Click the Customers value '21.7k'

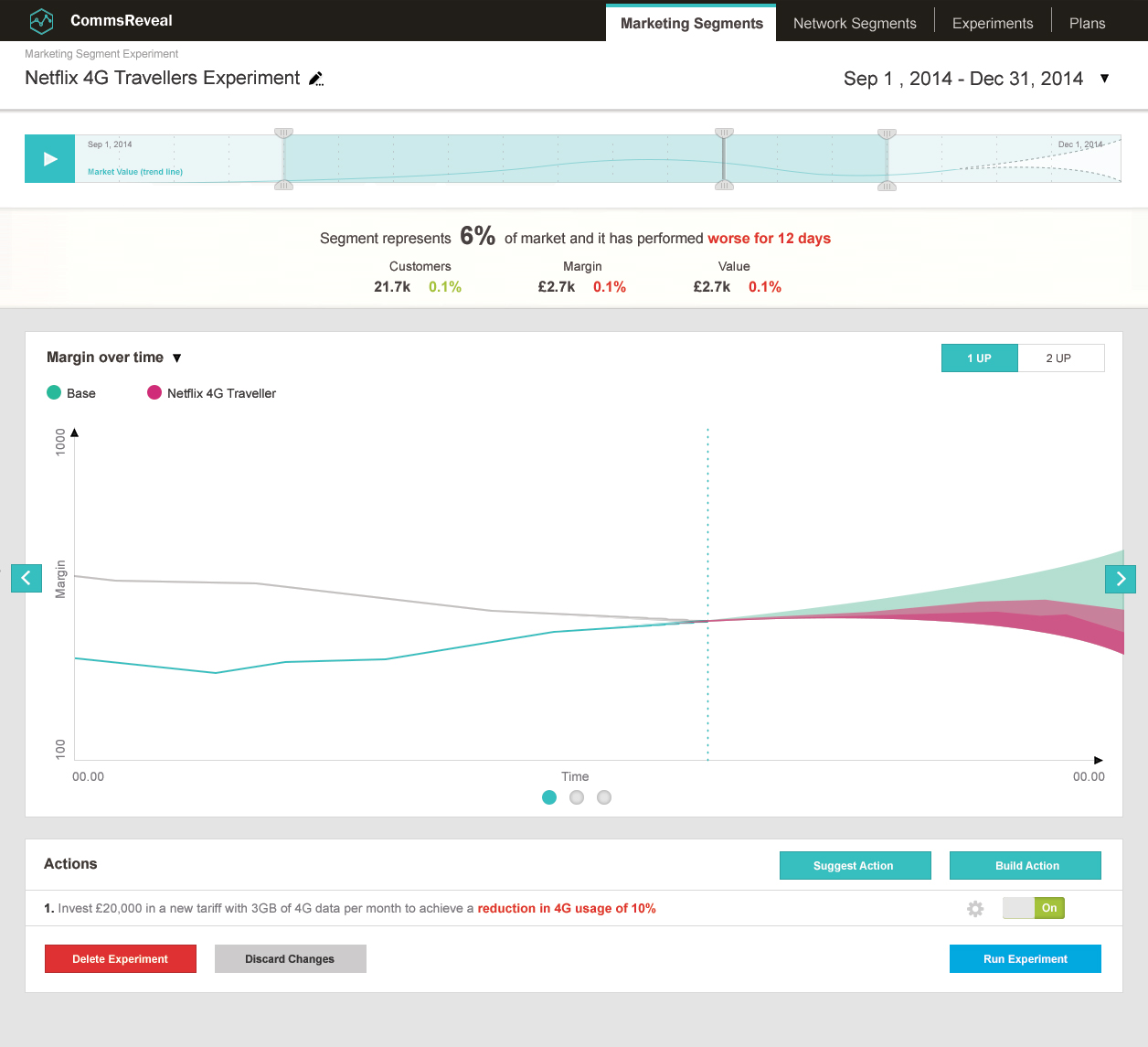tap(392, 287)
